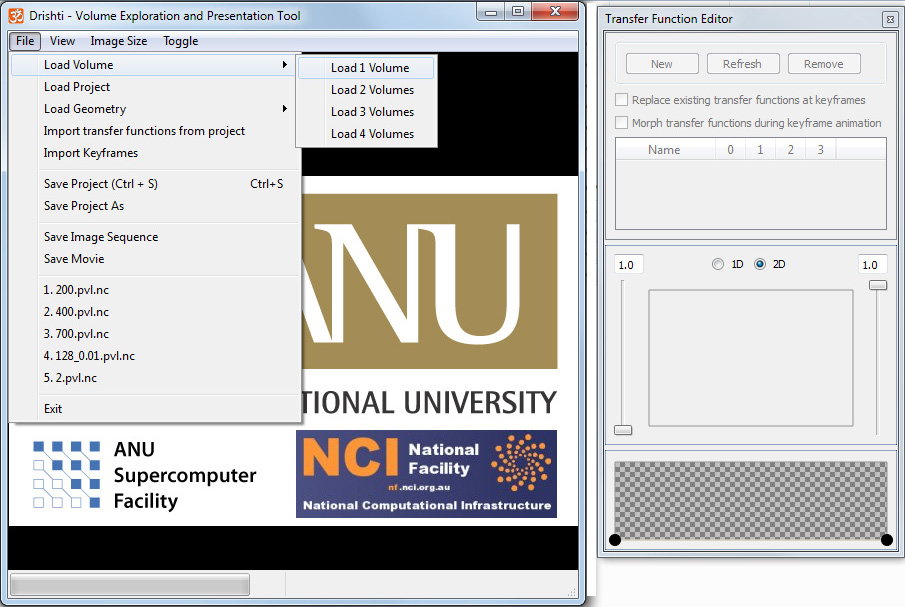Maximize the Drishti window
Screen dimensions: 905x607
518,12
